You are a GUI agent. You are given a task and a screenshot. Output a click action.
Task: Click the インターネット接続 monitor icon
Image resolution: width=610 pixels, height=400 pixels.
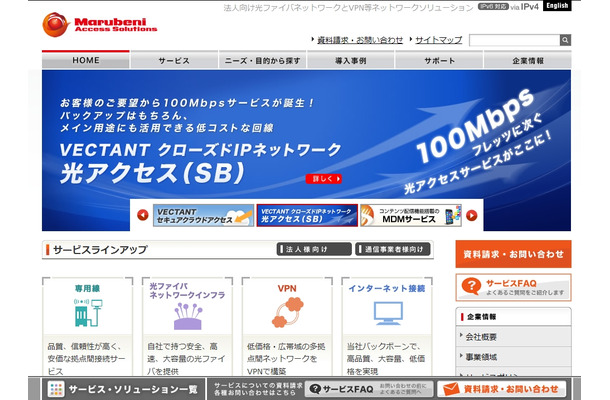388,313
